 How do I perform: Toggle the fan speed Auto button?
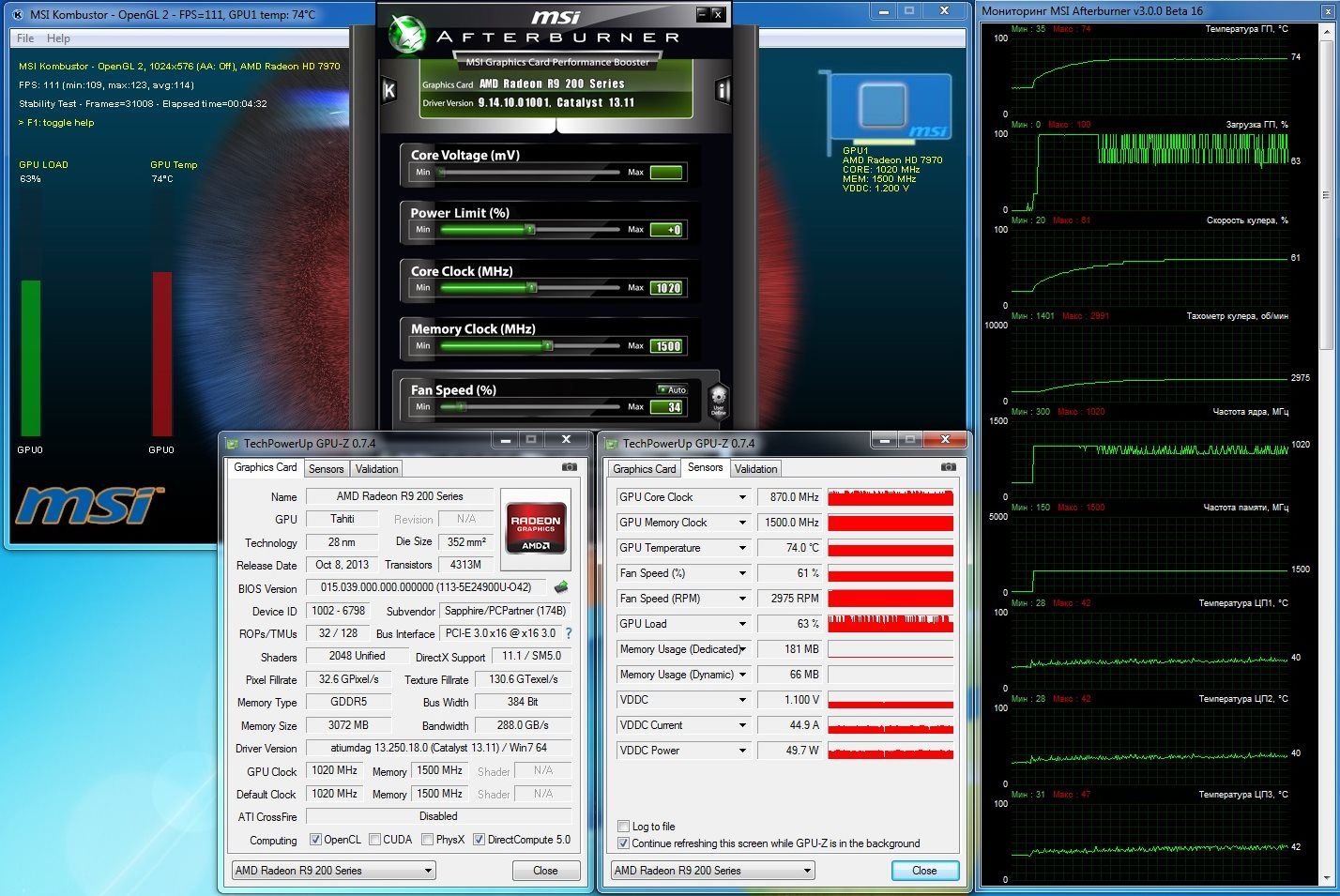(672, 389)
